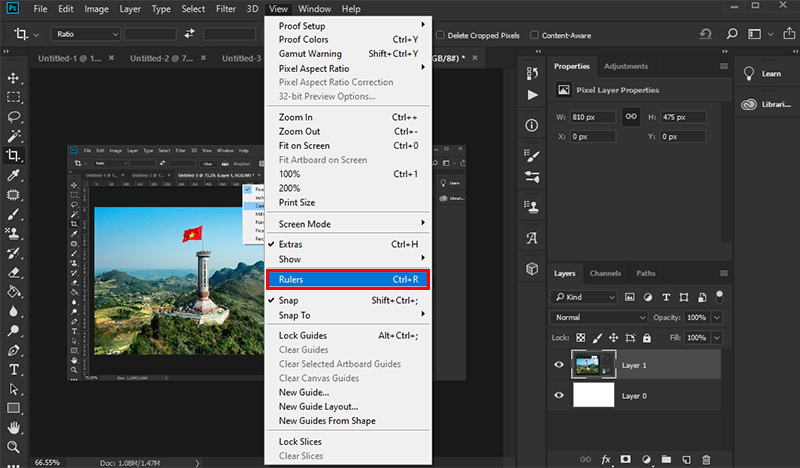The height and width of the screenshot is (468, 800).
Task: Select the Pen tool
Action: 13,350
